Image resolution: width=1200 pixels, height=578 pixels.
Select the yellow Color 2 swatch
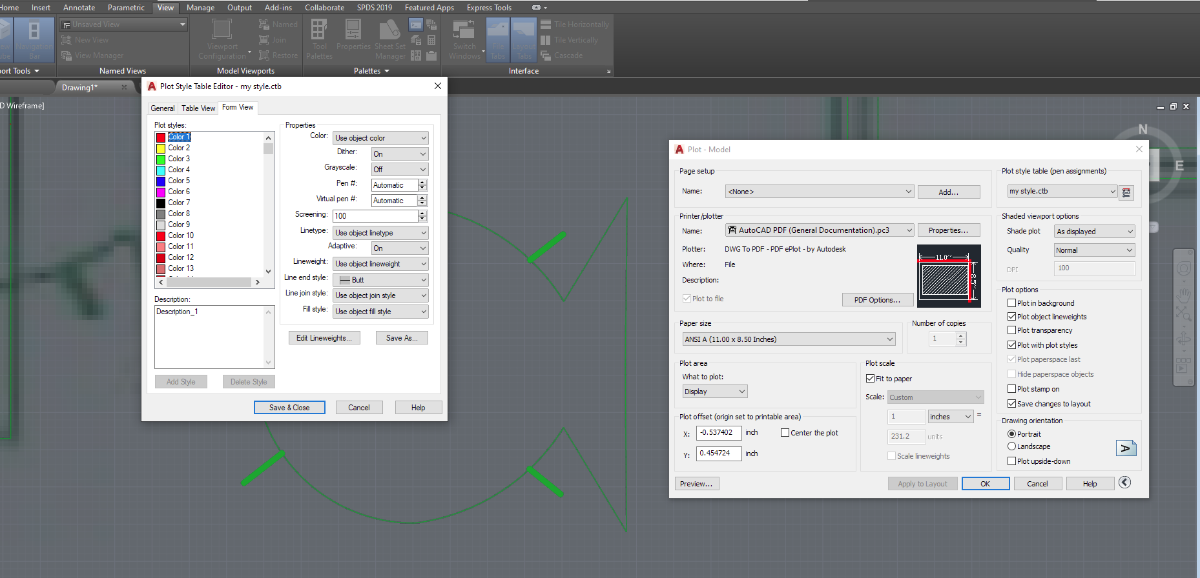[160, 147]
